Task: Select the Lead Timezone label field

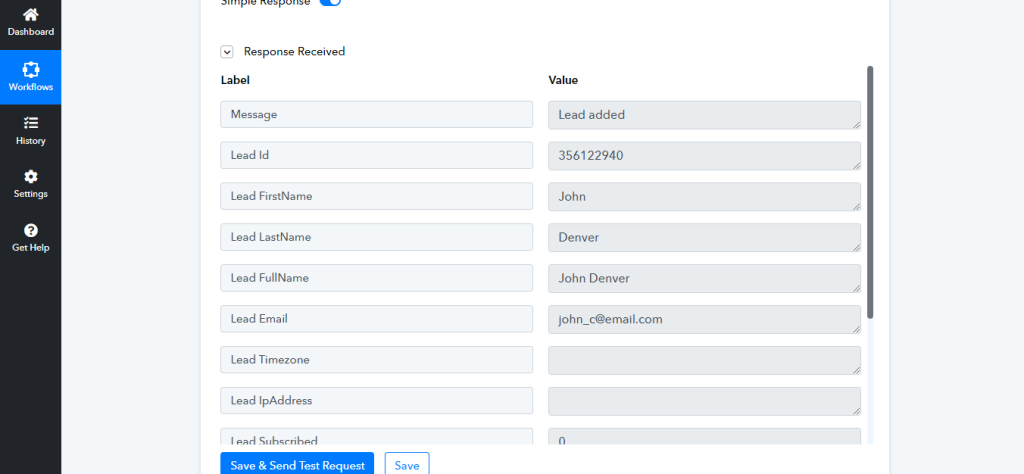Action: point(376,360)
